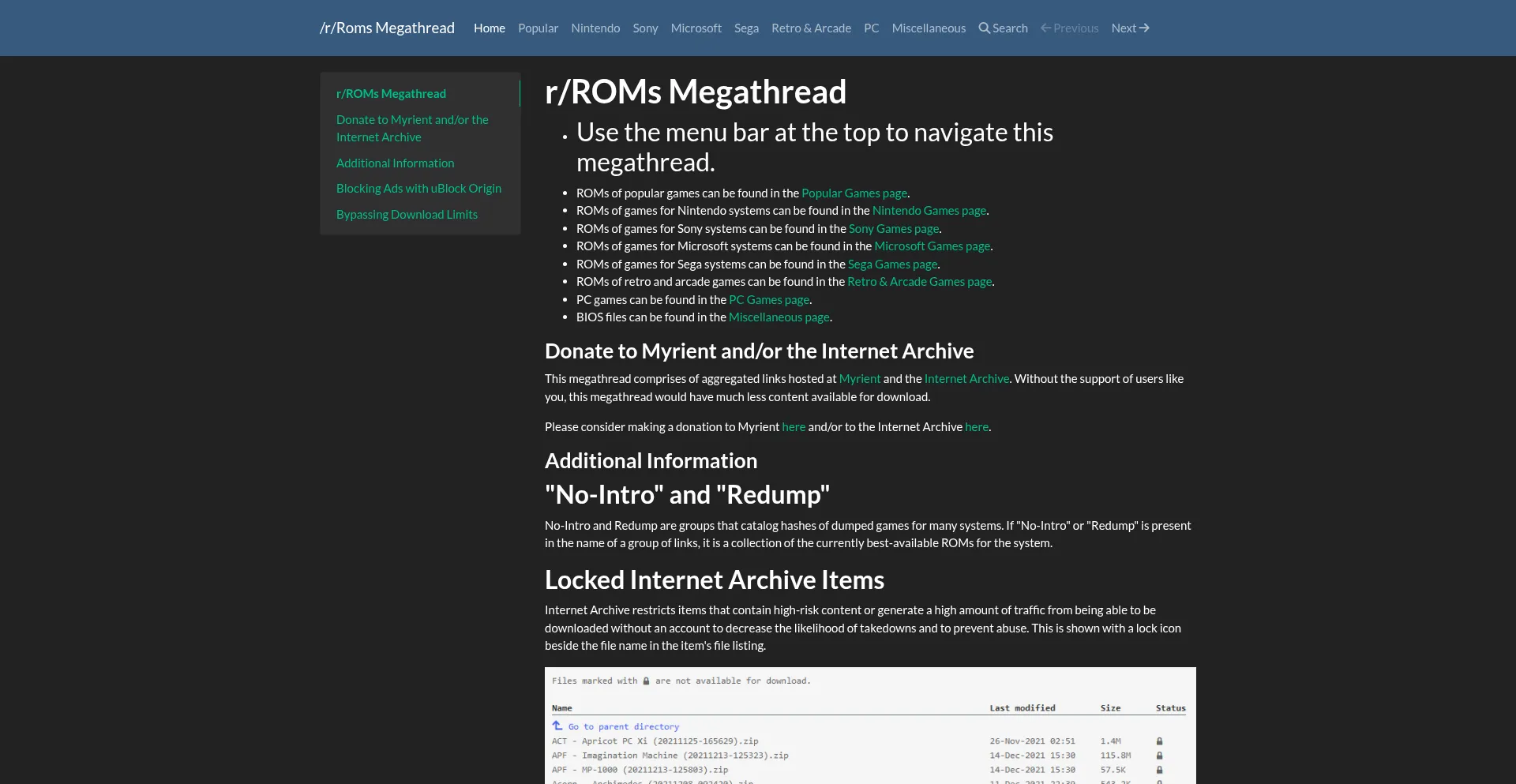
Task: Click the parent directory up-arrow icon
Action: [557, 726]
